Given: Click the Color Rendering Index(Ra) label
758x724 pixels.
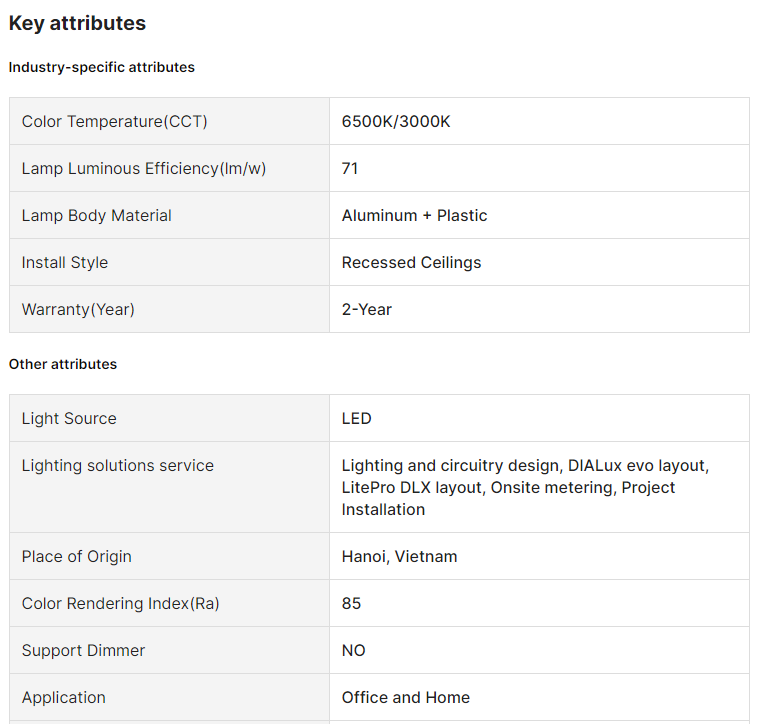Looking at the screenshot, I should coord(121,603).
